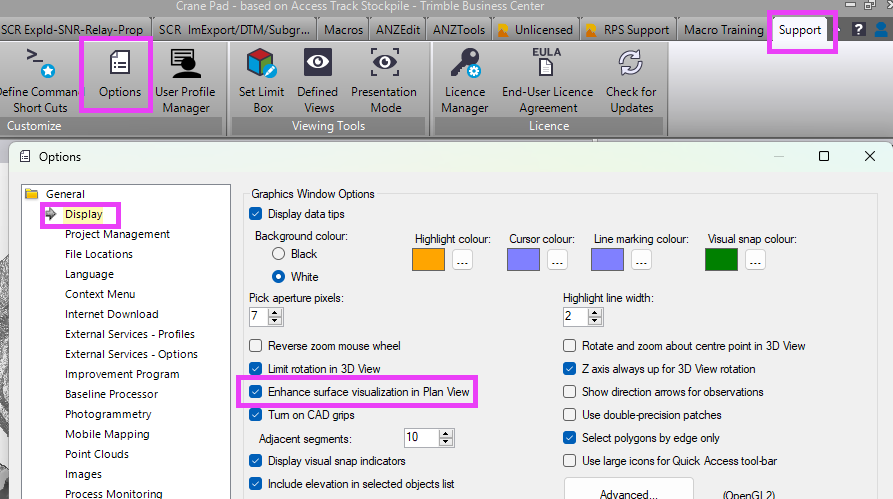
Task: Toggle Turn on CAD grips
Action: 256,415
